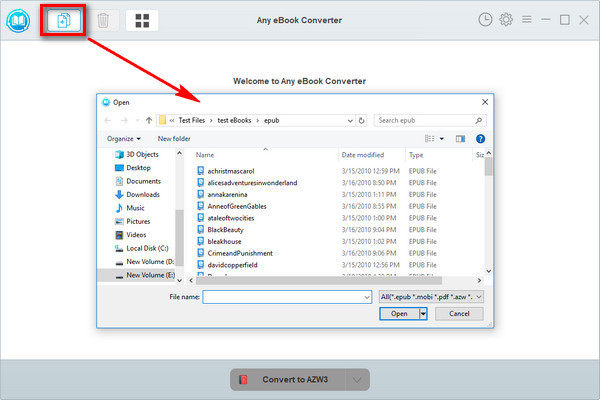
Task: Sort by Type column header
Action: pos(416,155)
